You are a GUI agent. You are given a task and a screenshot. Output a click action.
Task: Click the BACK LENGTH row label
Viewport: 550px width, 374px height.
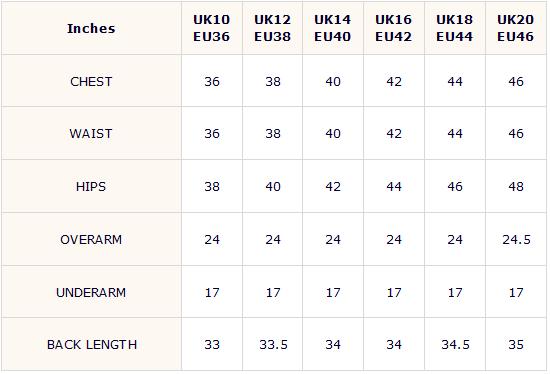click(x=92, y=345)
